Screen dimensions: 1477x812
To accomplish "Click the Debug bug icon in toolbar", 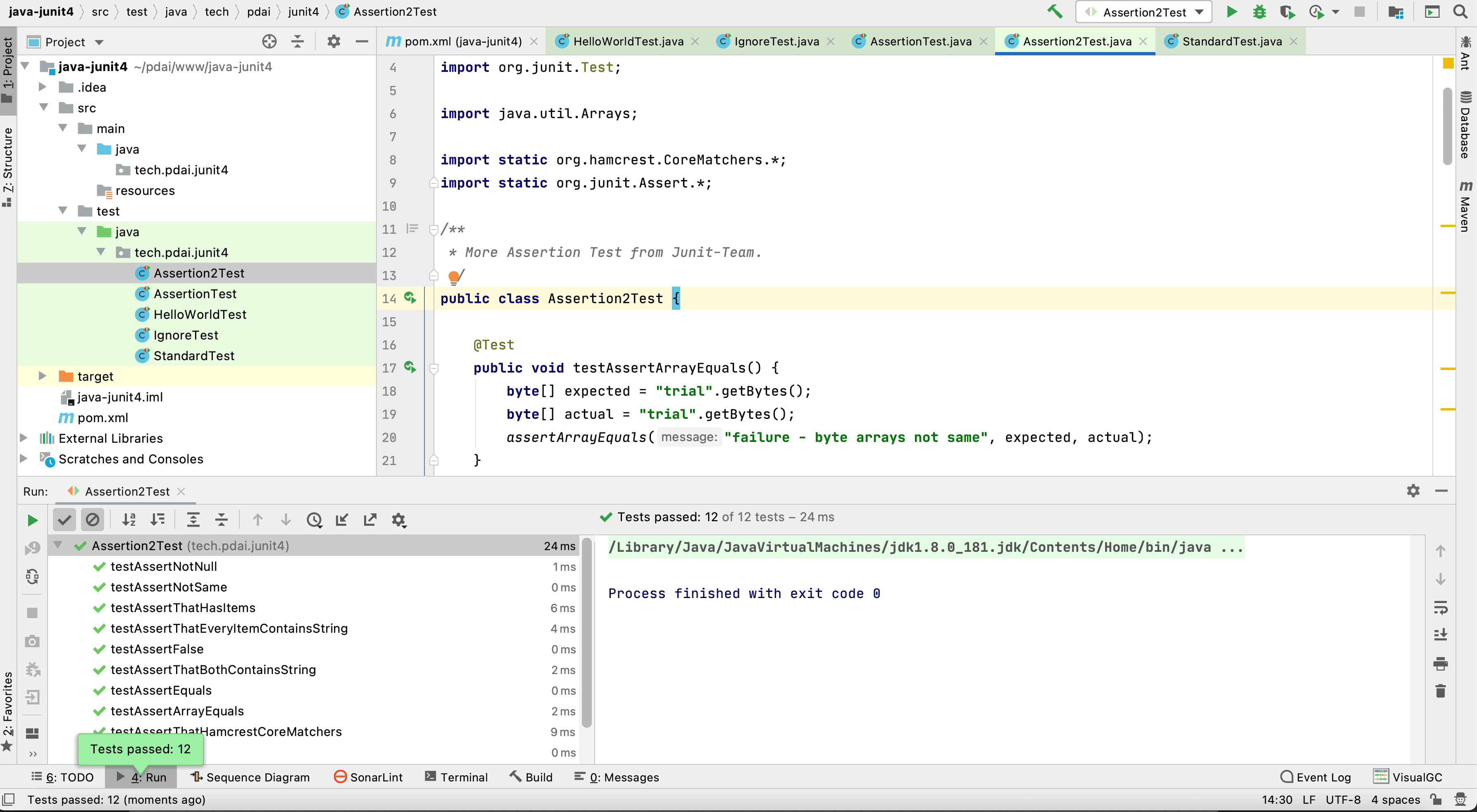I will [1259, 12].
